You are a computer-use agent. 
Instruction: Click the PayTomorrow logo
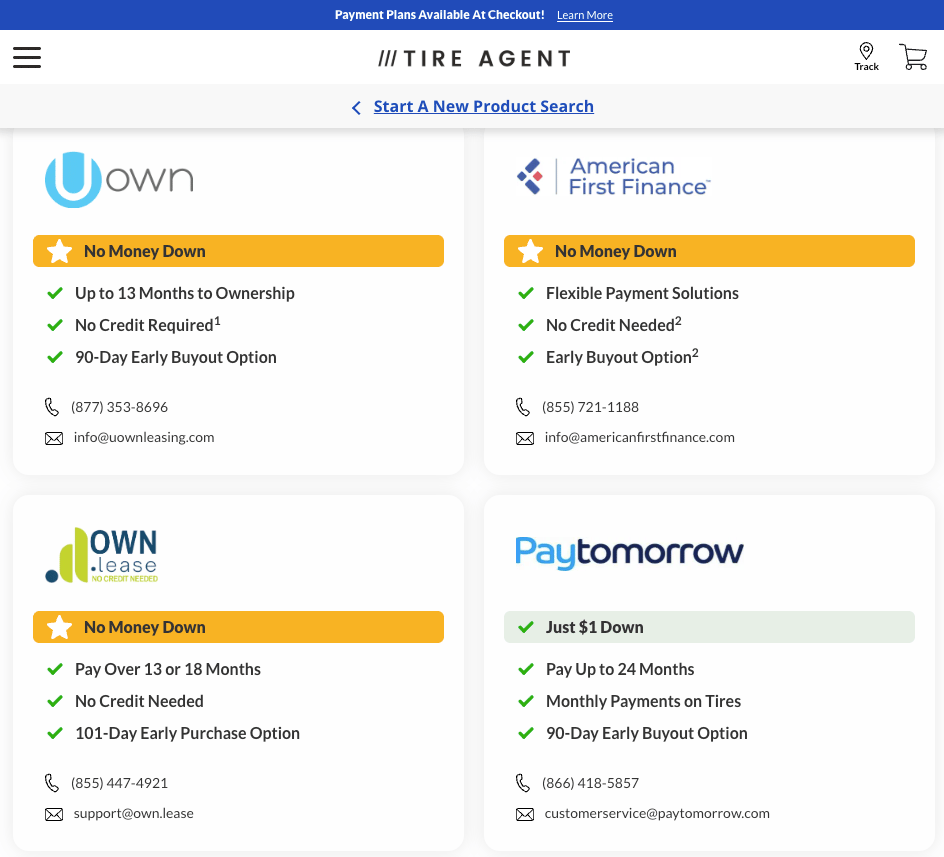coord(629,553)
